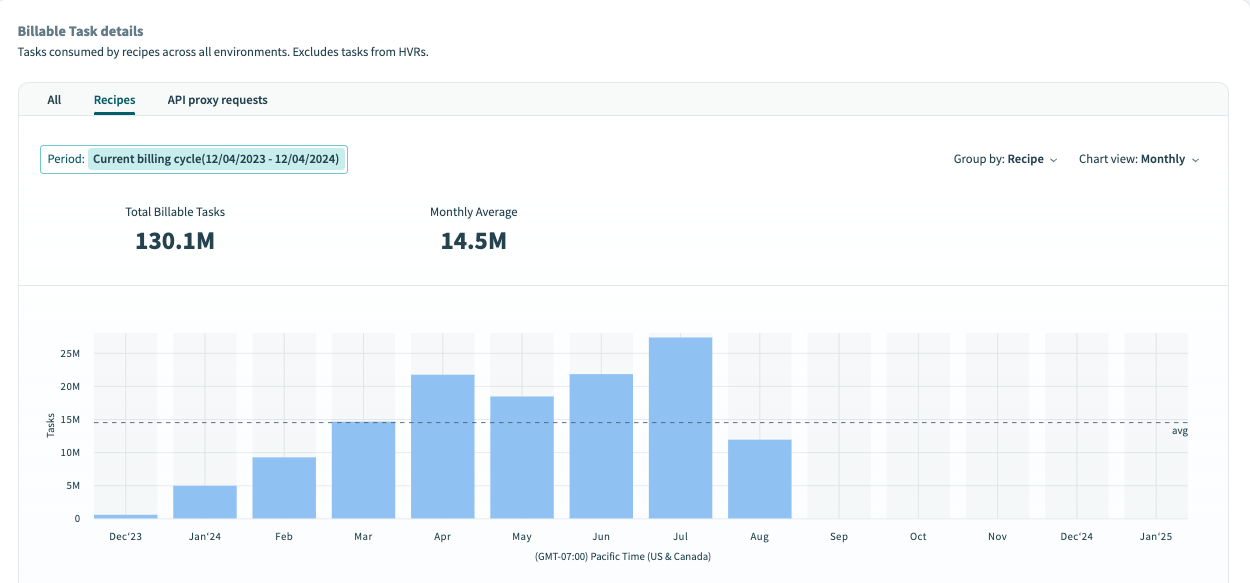The height and width of the screenshot is (583, 1250).
Task: Click the current billing cycle date range
Action: pos(217,159)
